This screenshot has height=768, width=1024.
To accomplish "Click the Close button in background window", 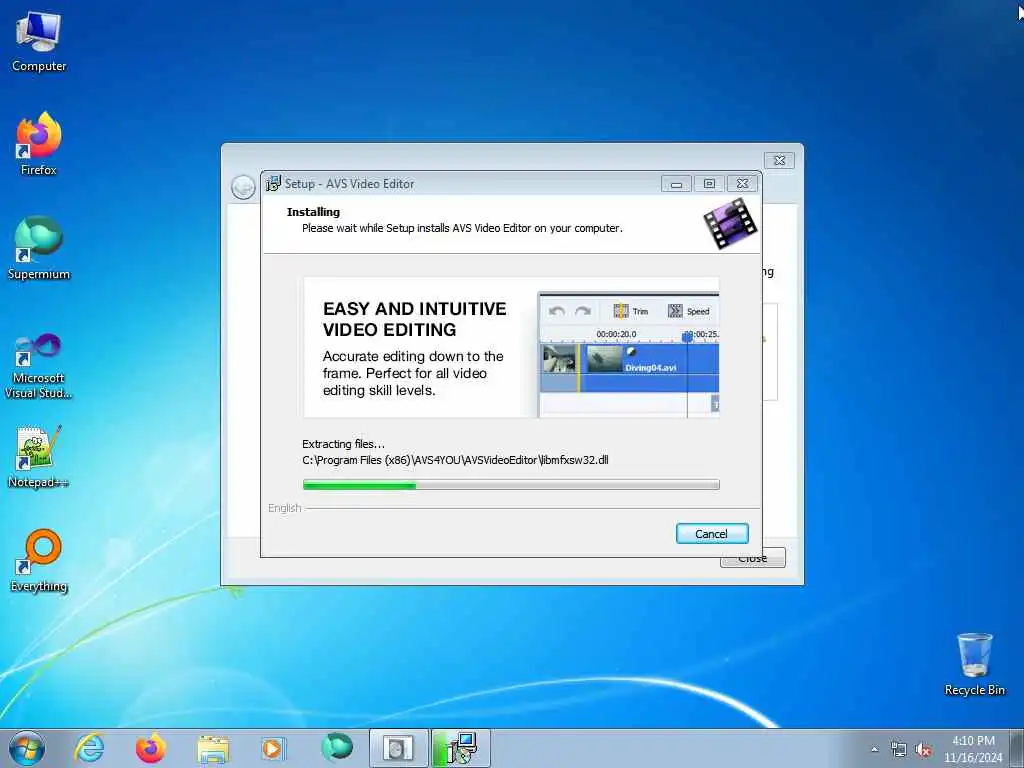I will pyautogui.click(x=753, y=560).
